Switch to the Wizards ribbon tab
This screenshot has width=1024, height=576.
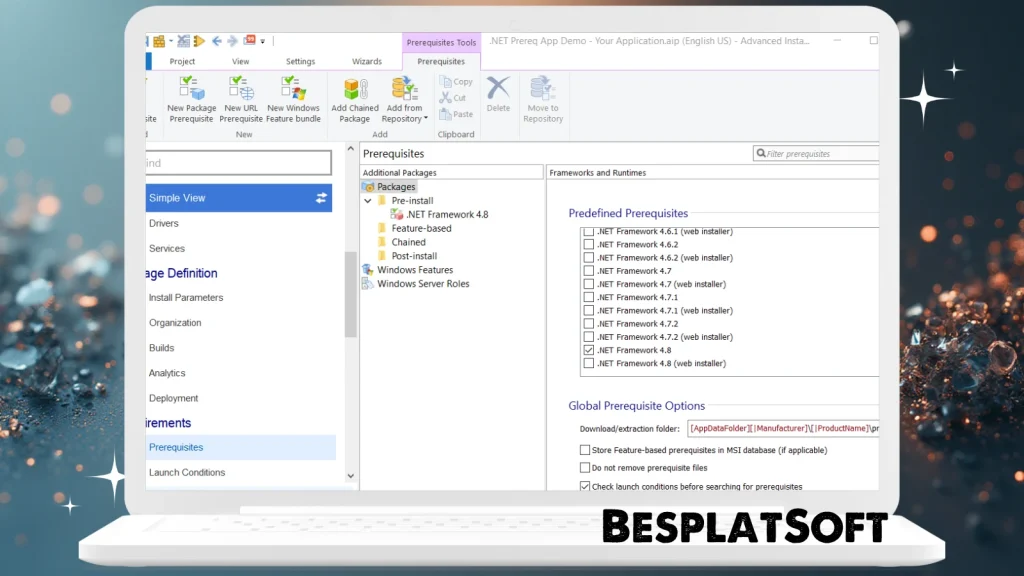366,62
